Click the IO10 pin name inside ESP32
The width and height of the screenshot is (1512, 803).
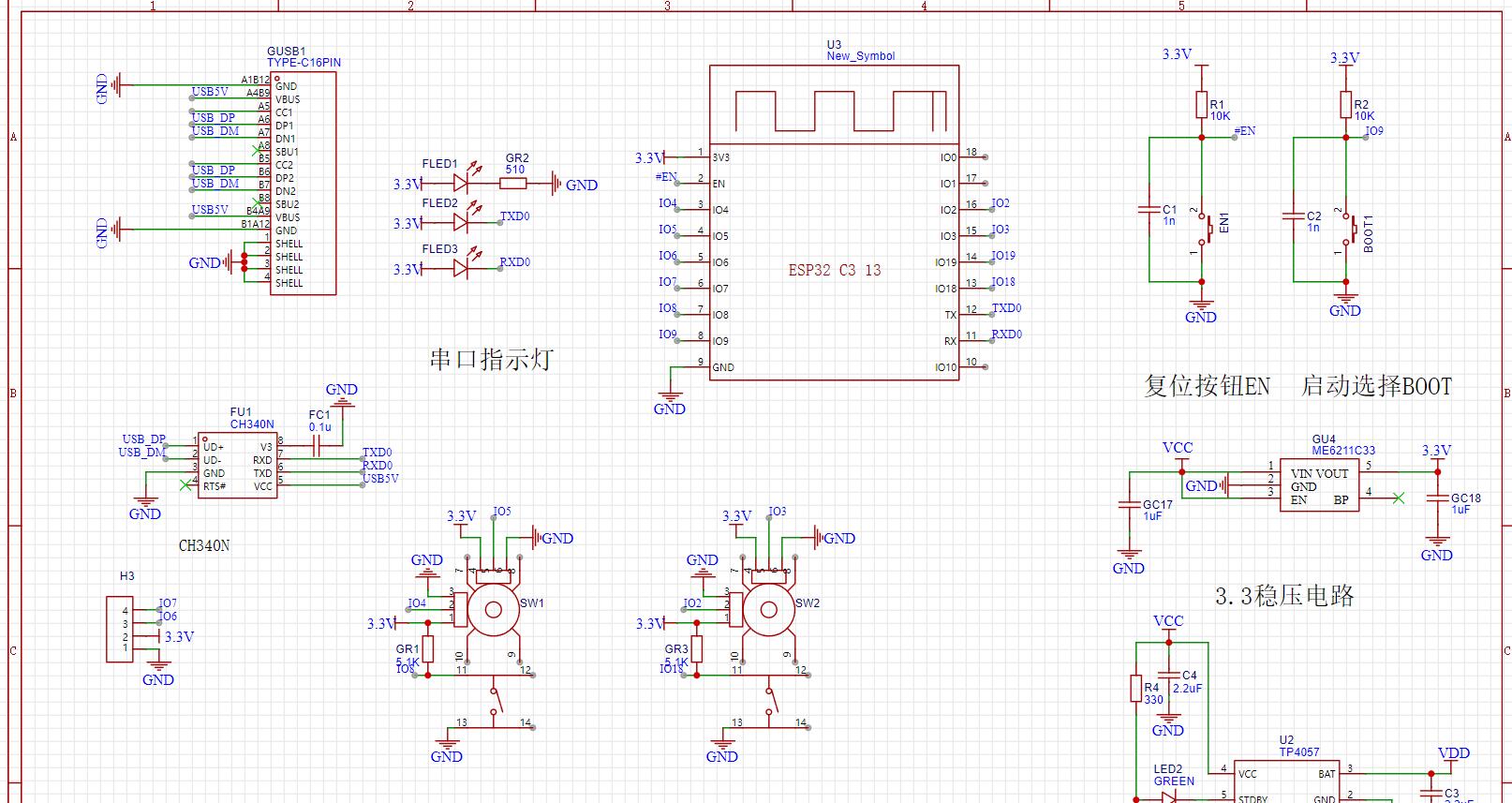pos(945,367)
